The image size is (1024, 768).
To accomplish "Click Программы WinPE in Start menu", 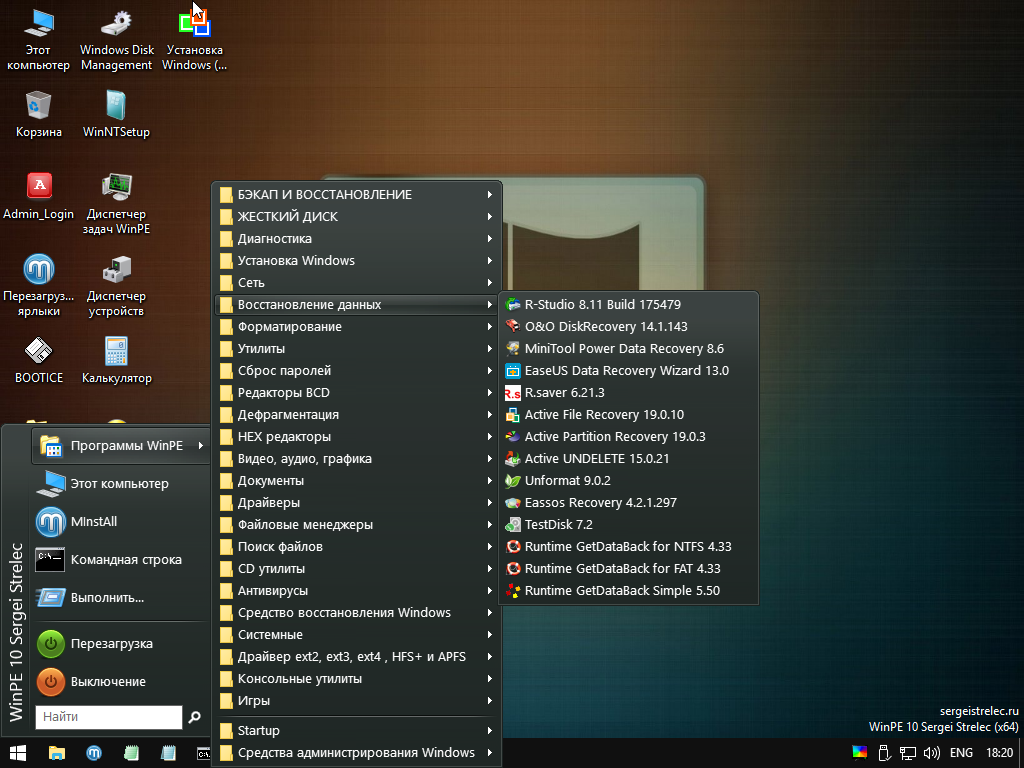I will pos(121,445).
